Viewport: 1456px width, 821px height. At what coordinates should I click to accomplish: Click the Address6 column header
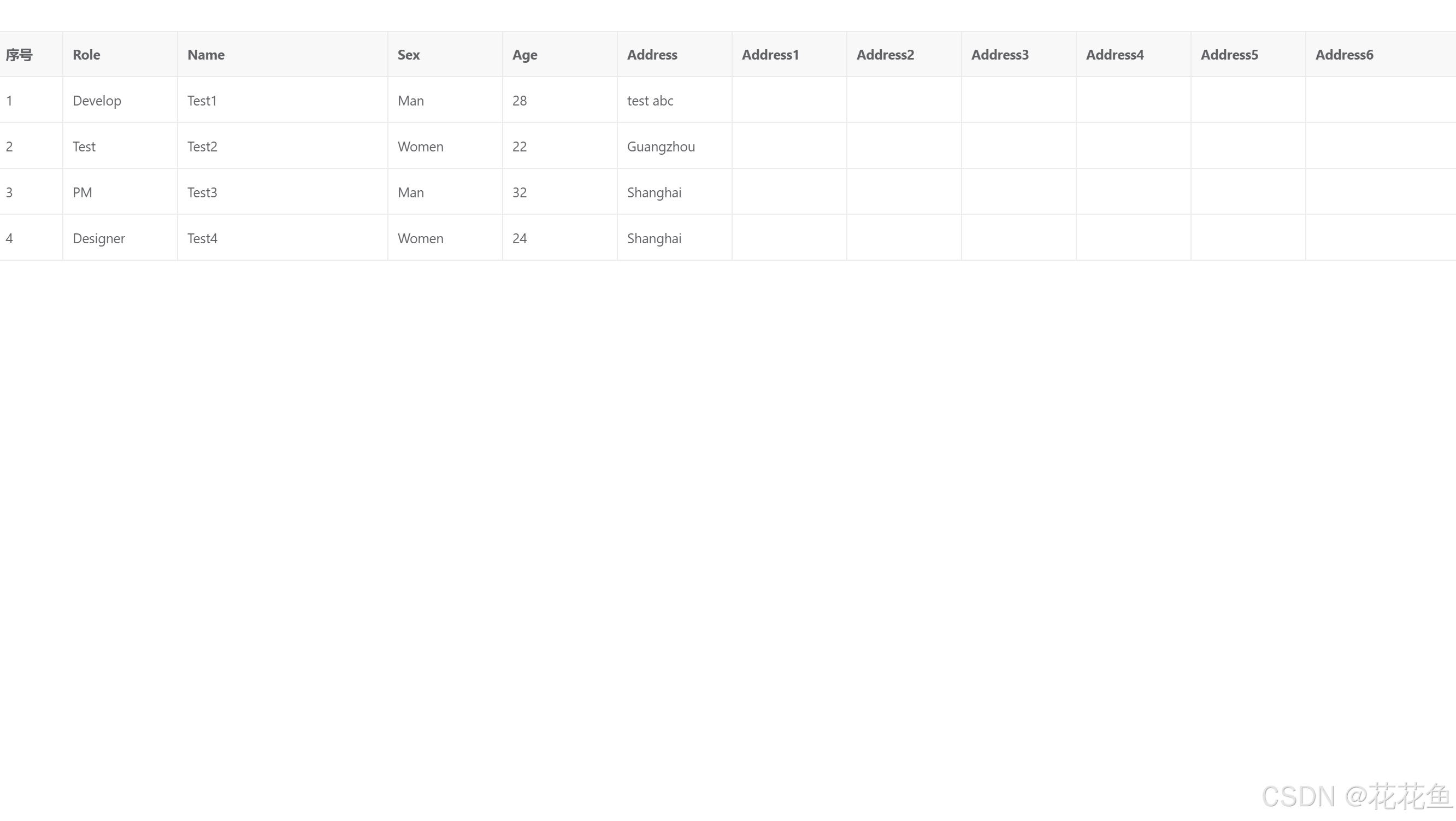pyautogui.click(x=1343, y=55)
